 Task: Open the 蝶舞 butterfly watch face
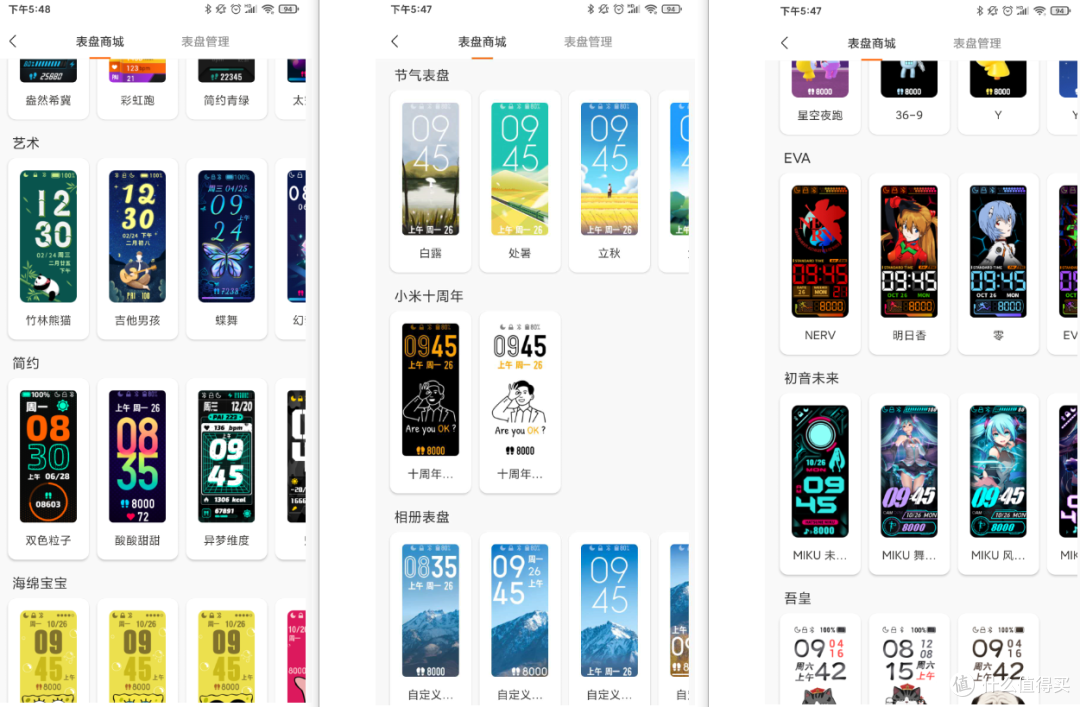point(227,248)
